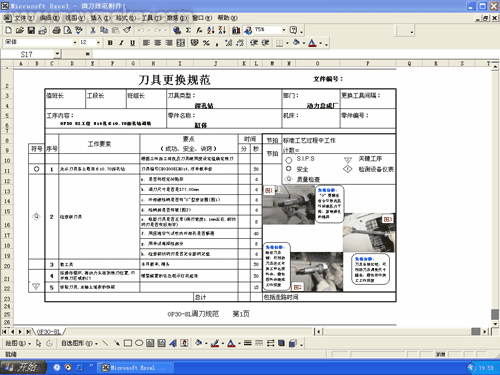Select column header O
Image resolution: width=500 pixels, height=375 pixels.
tap(317, 63)
